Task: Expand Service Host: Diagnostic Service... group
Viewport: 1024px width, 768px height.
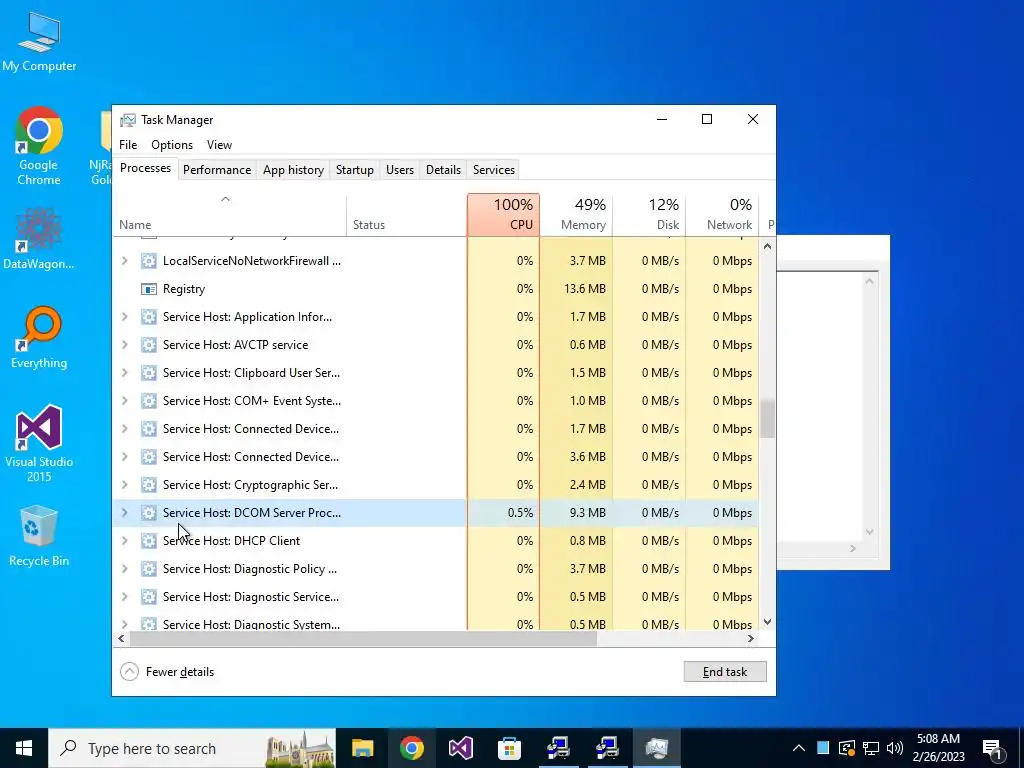Action: [125, 597]
